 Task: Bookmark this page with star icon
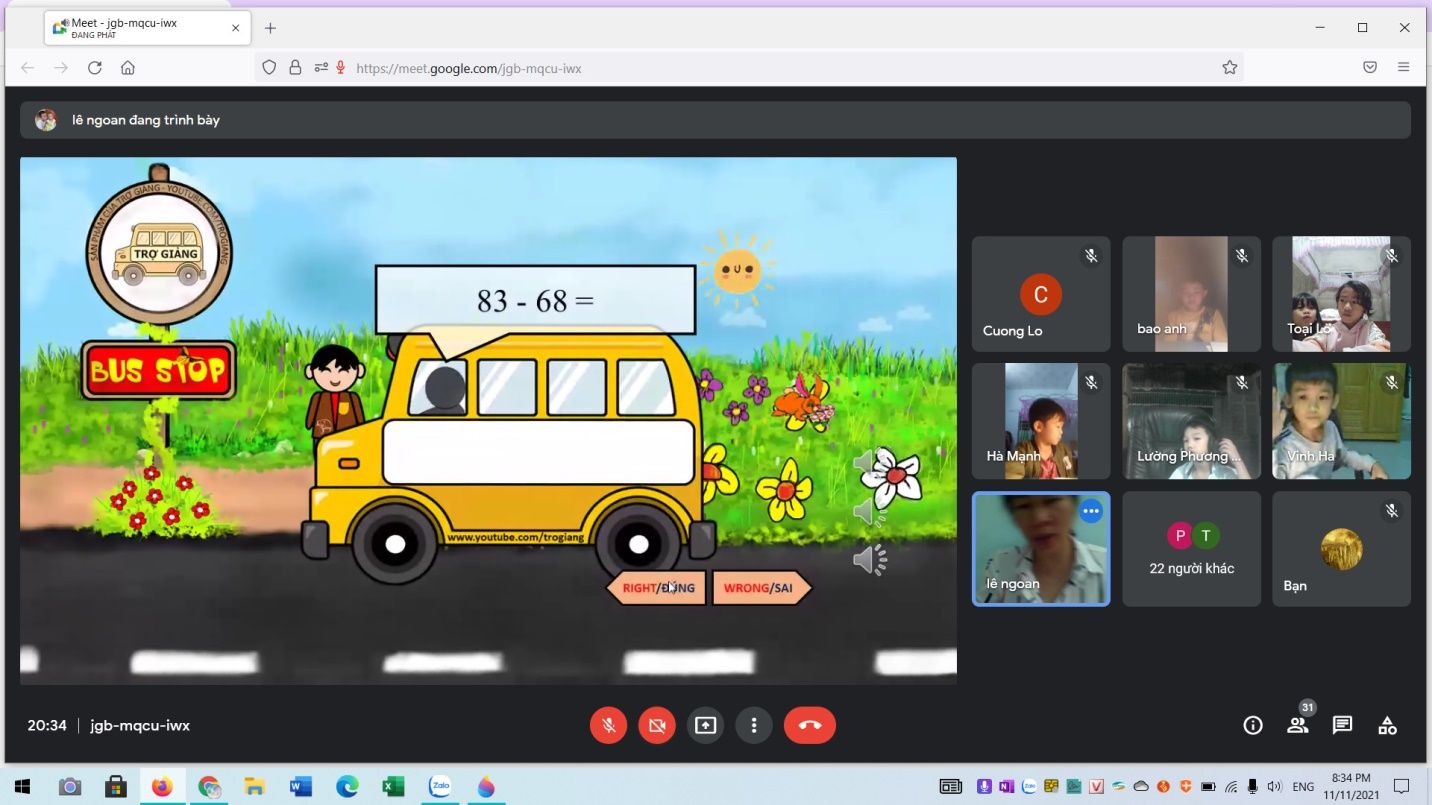point(1229,68)
